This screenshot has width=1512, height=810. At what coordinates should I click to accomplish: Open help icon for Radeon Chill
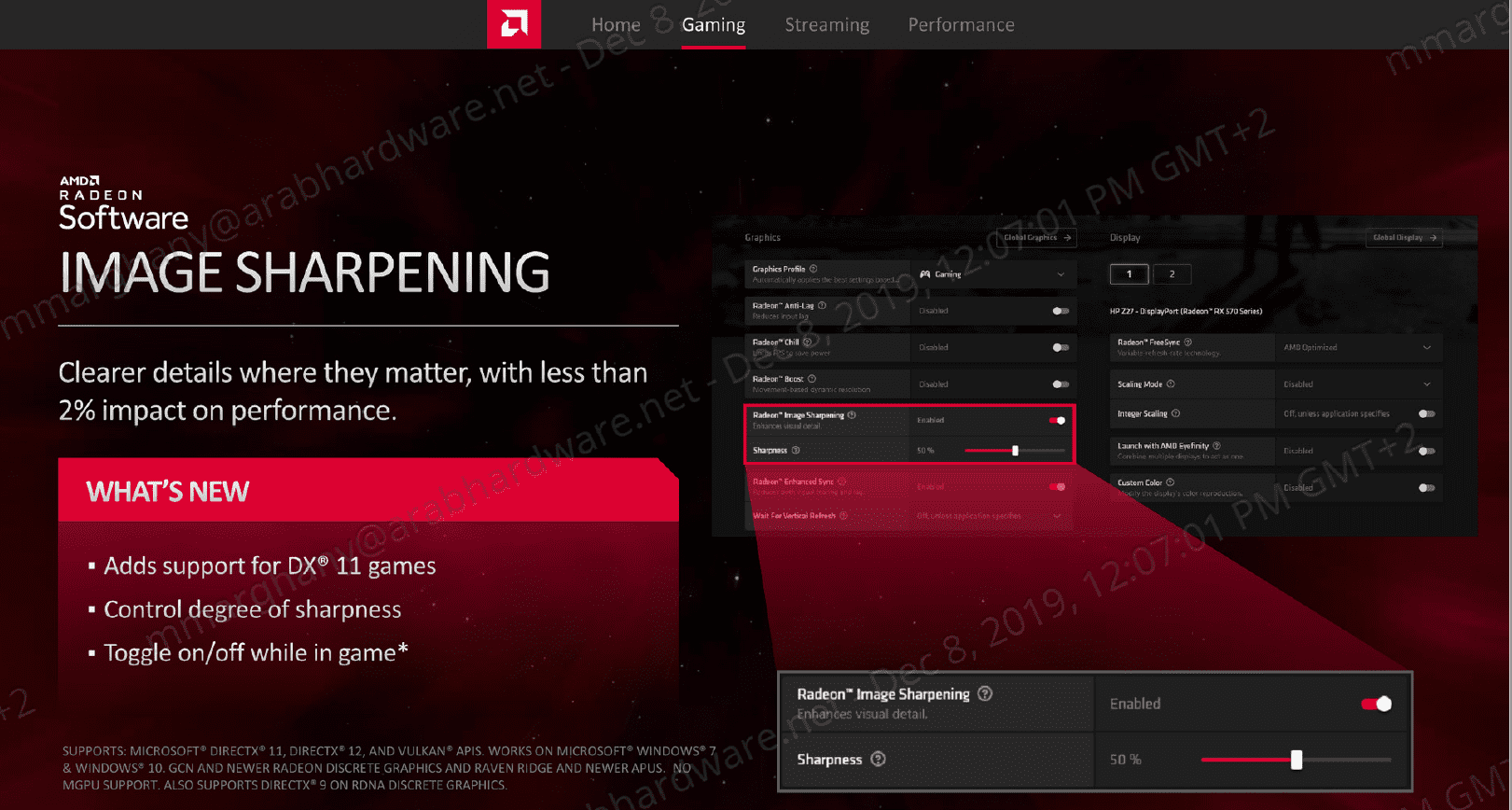coord(807,342)
